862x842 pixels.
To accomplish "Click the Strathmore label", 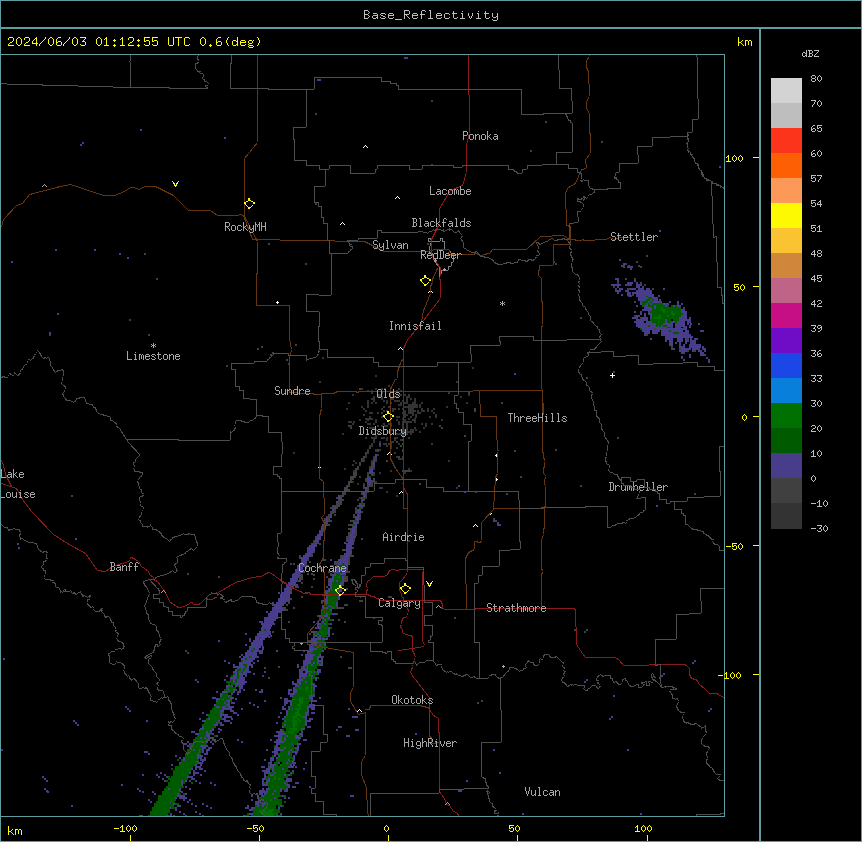I will pos(516,608).
